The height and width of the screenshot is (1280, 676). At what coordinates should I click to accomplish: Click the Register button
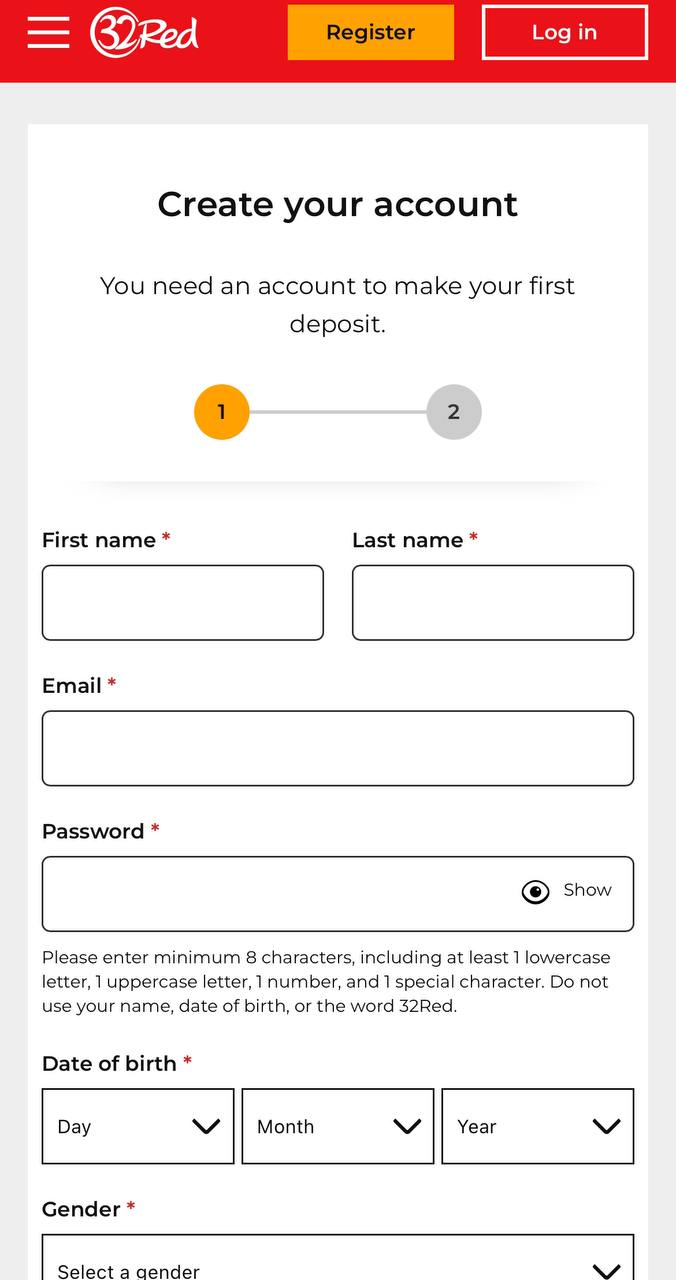(371, 32)
